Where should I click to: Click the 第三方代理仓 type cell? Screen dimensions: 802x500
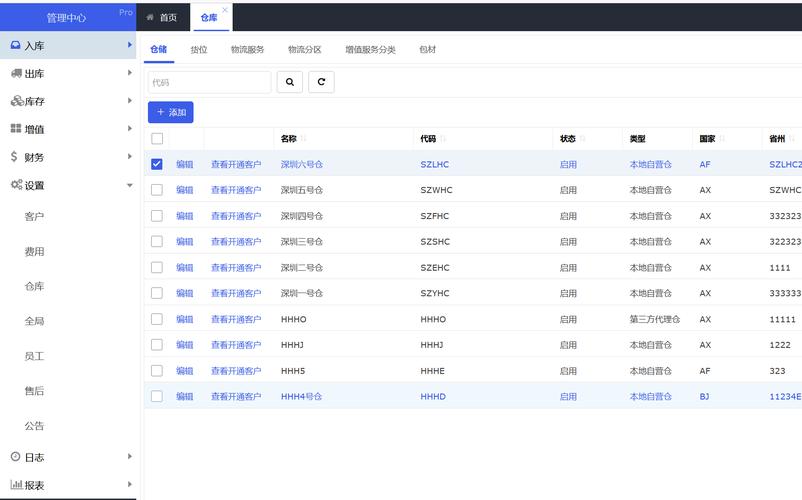(x=655, y=319)
